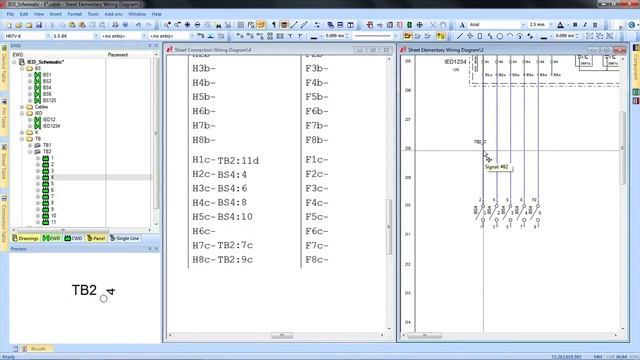Open the Print icon in the toolbar
The width and height of the screenshot is (640, 360).
pyautogui.click(x=116, y=25)
